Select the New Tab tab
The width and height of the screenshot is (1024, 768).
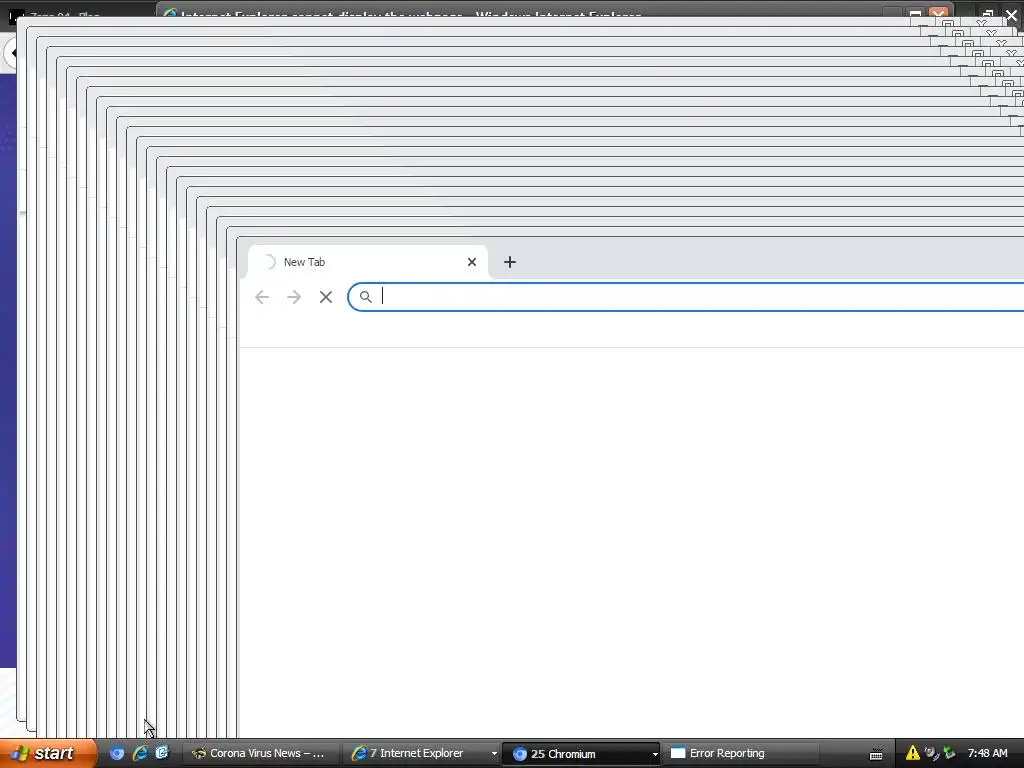point(368,262)
